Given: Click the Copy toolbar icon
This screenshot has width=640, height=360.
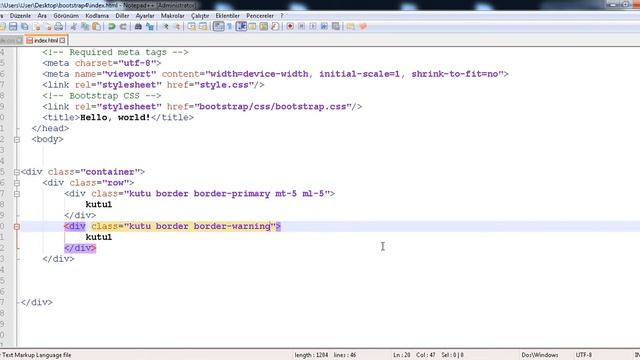Looking at the screenshot, I should [x=85, y=27].
